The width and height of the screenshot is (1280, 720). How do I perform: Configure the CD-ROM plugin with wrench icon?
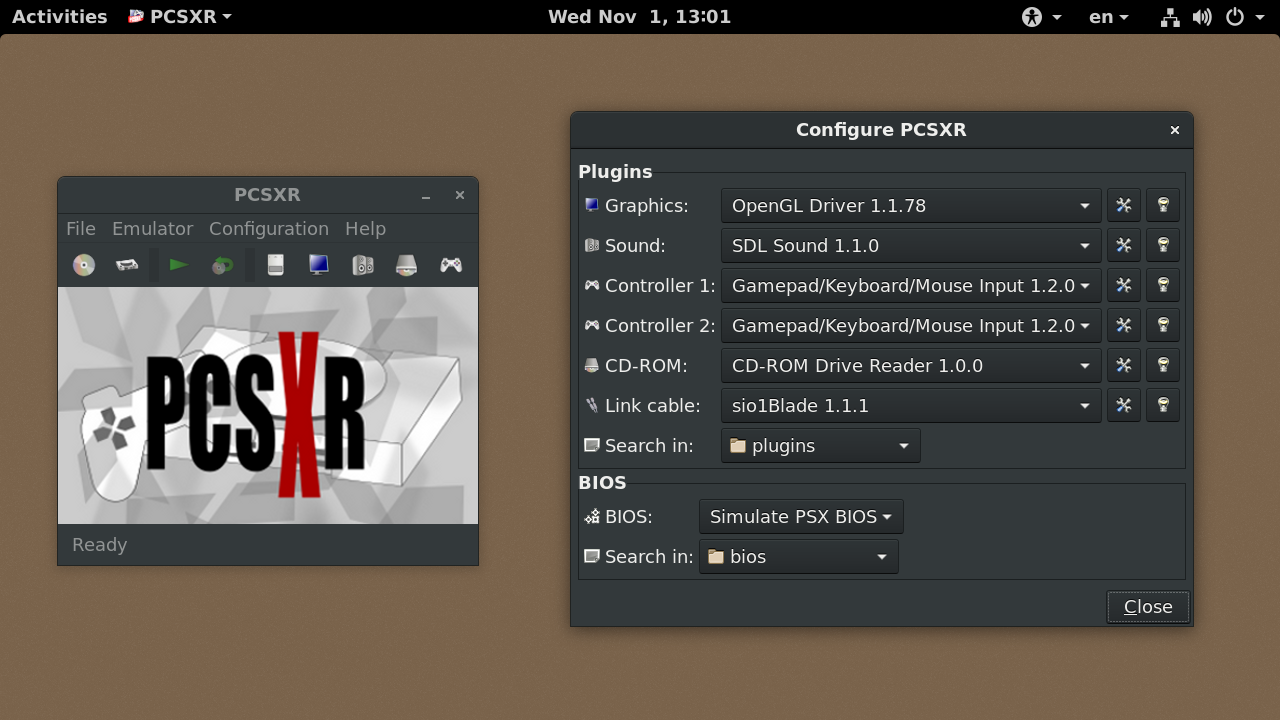[1124, 365]
